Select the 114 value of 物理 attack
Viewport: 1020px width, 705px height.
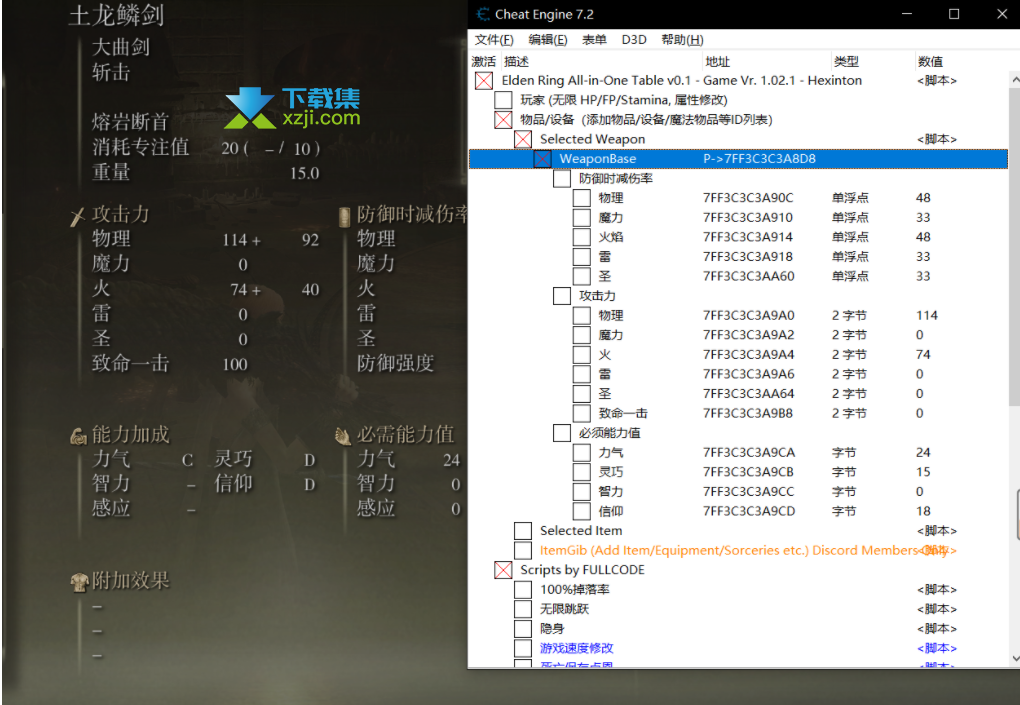coord(926,315)
